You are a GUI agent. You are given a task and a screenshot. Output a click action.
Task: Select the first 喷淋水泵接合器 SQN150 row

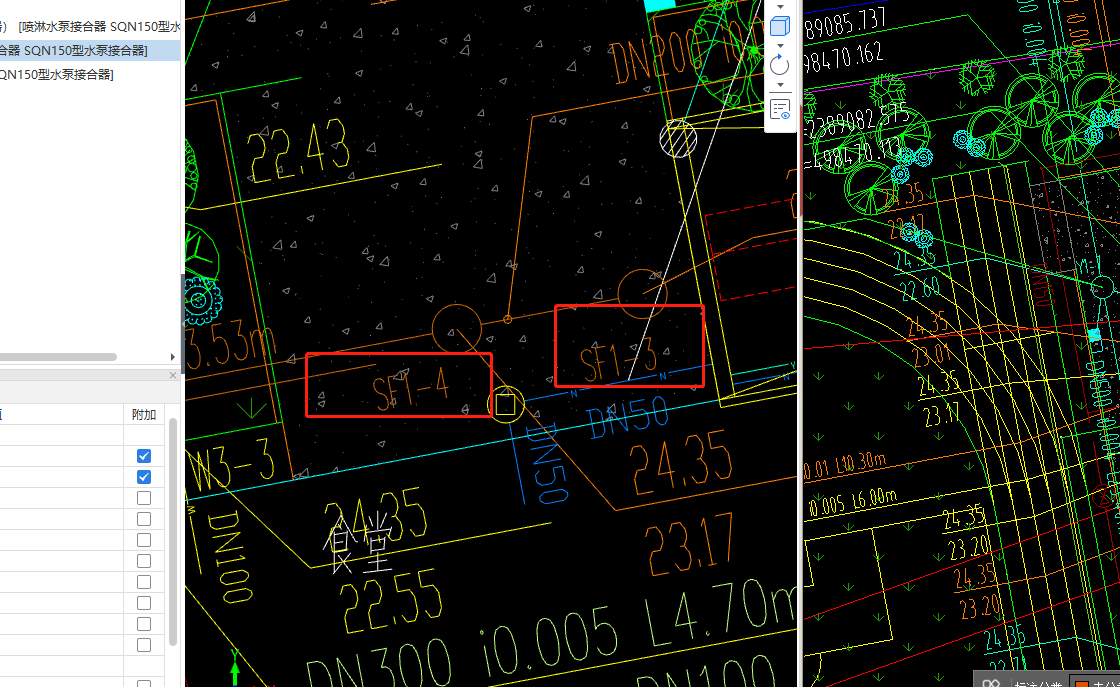click(90, 26)
